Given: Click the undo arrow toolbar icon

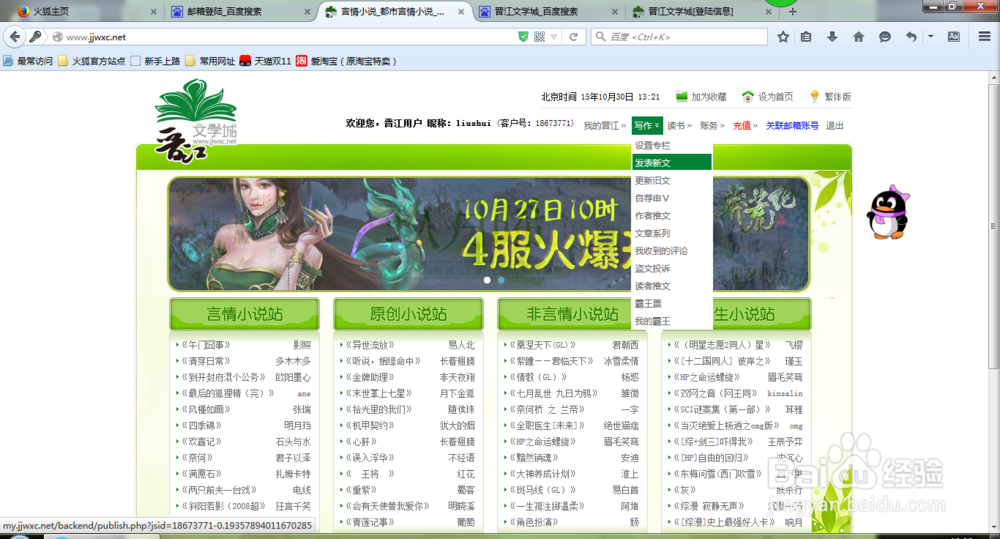Looking at the screenshot, I should click(911, 37).
